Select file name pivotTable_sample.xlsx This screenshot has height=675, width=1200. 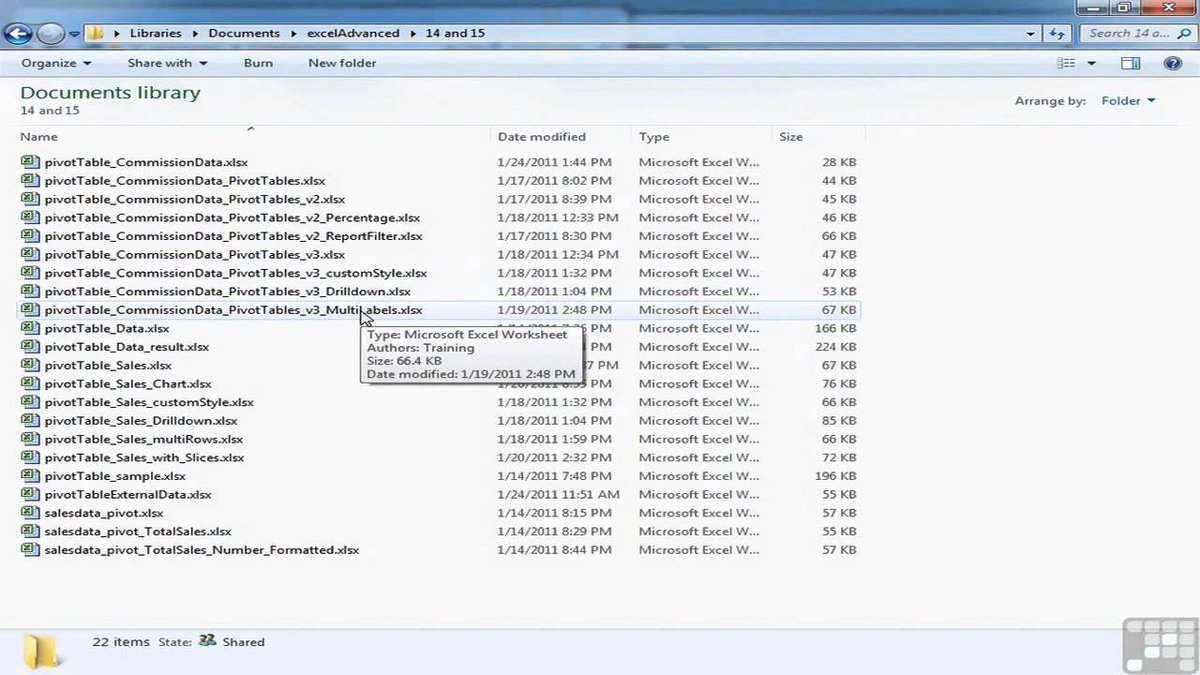coord(115,476)
